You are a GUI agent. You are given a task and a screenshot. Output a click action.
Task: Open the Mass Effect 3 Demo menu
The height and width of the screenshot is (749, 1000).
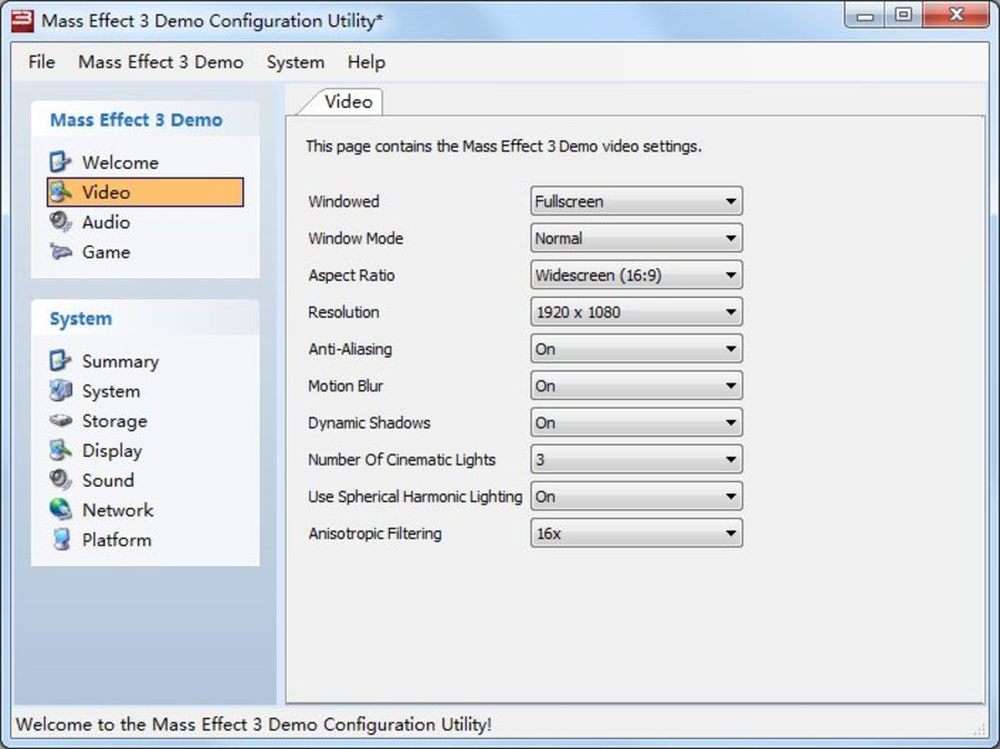tap(161, 62)
